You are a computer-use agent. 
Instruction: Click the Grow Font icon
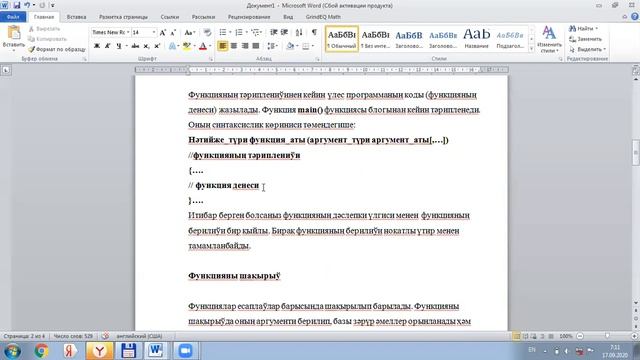[x=163, y=33]
